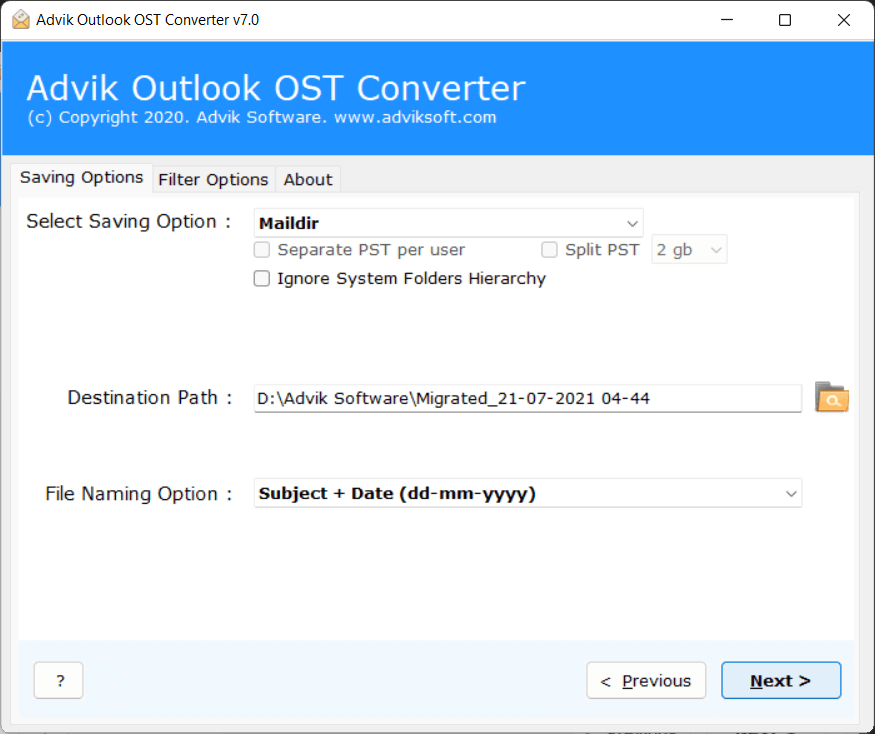Close the Advik Outlook OST Converter window
The width and height of the screenshot is (875, 734).
point(844,20)
